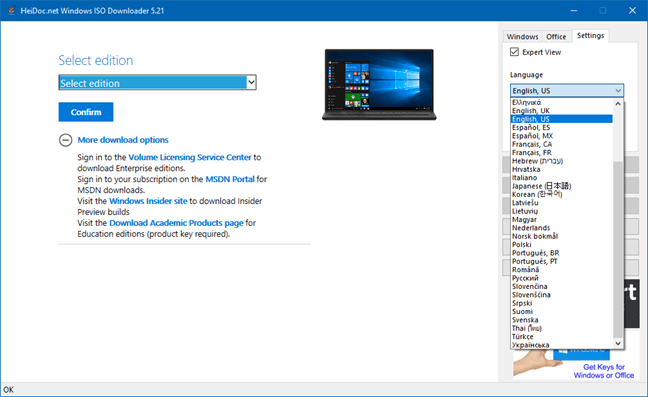Viewport: 648px width, 397px height.
Task: Click the More download options link
Action: (x=123, y=140)
